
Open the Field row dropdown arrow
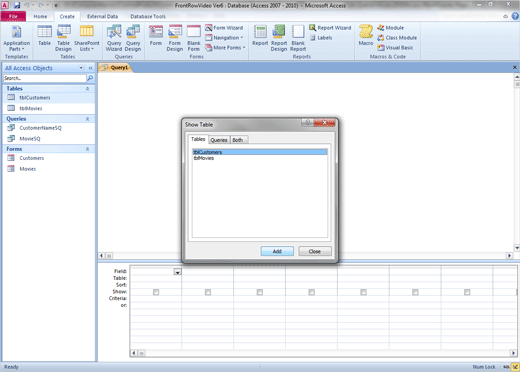pyautogui.click(x=177, y=272)
